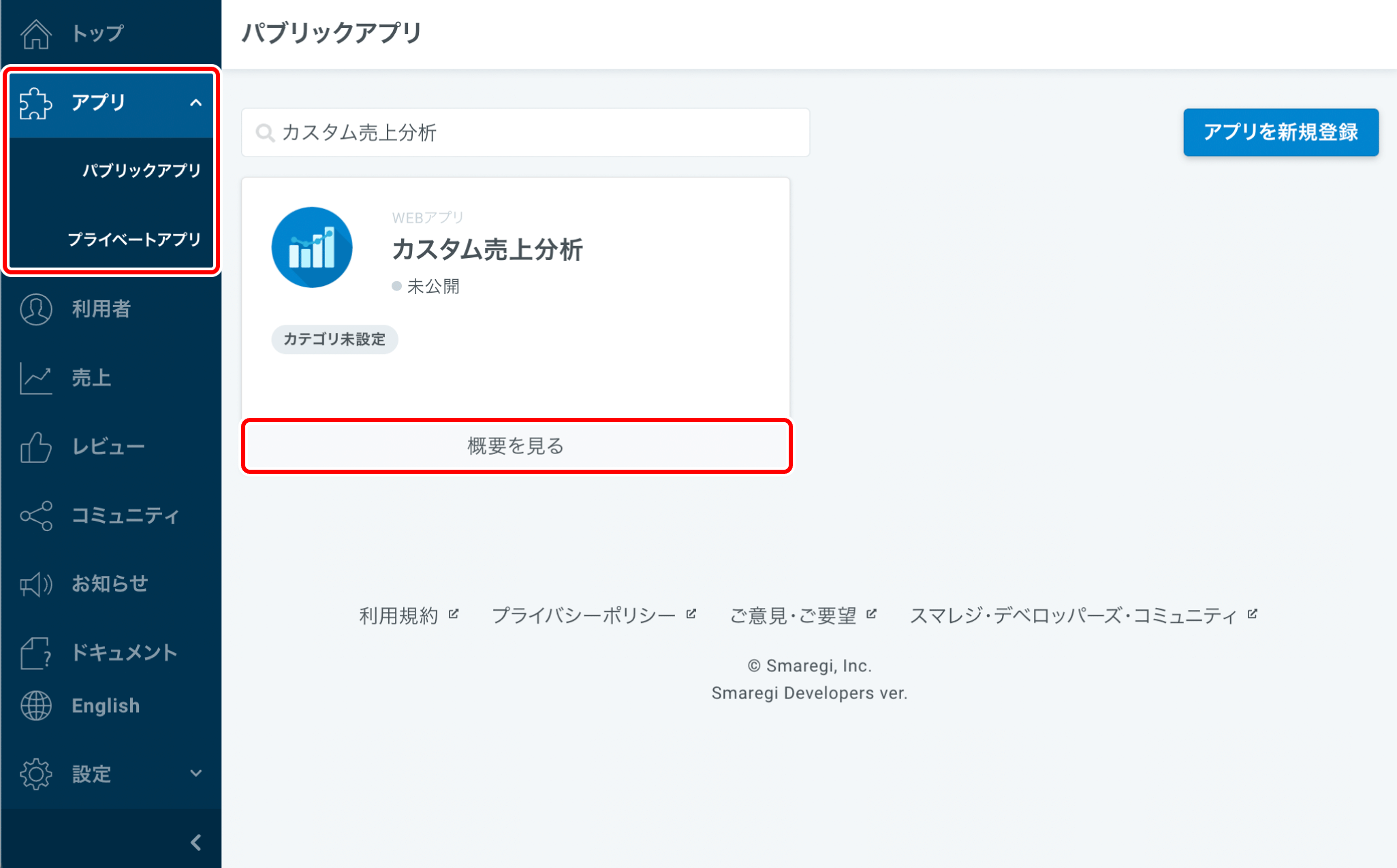Open the 利用者 user section icon
This screenshot has width=1397, height=868.
(36, 308)
